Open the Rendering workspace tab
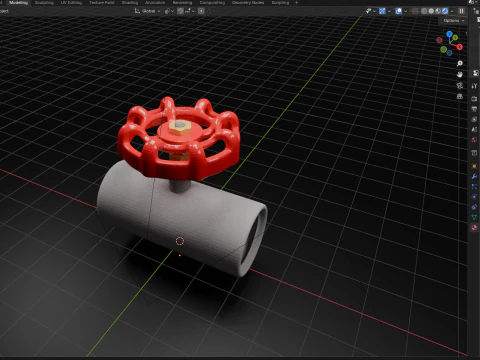This screenshot has height=360, width=480. 182,3
